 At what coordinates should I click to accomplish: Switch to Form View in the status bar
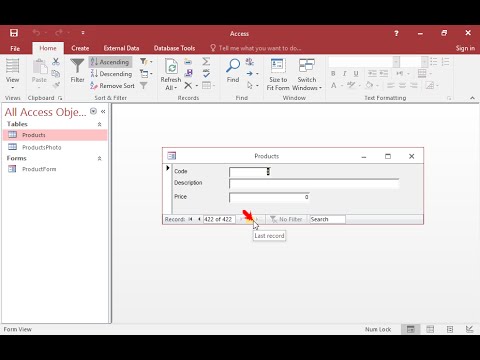click(x=411, y=329)
